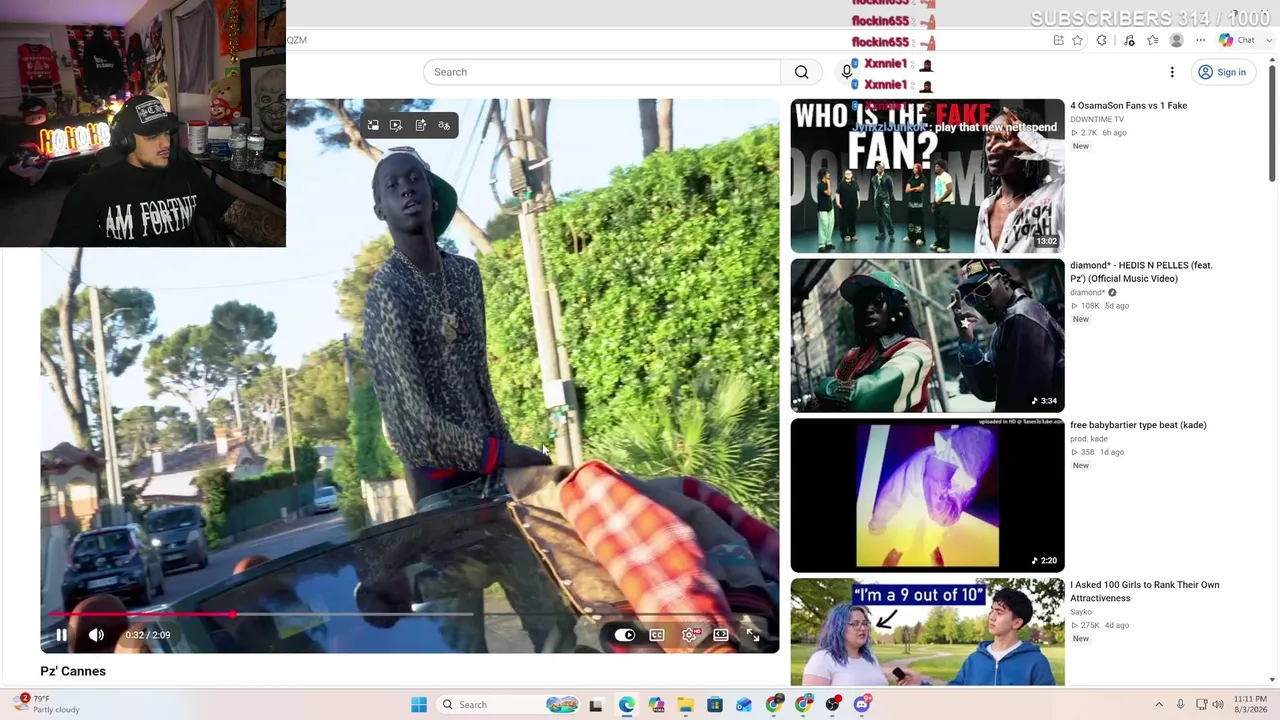Open Outlook from the taskbar

(744, 705)
